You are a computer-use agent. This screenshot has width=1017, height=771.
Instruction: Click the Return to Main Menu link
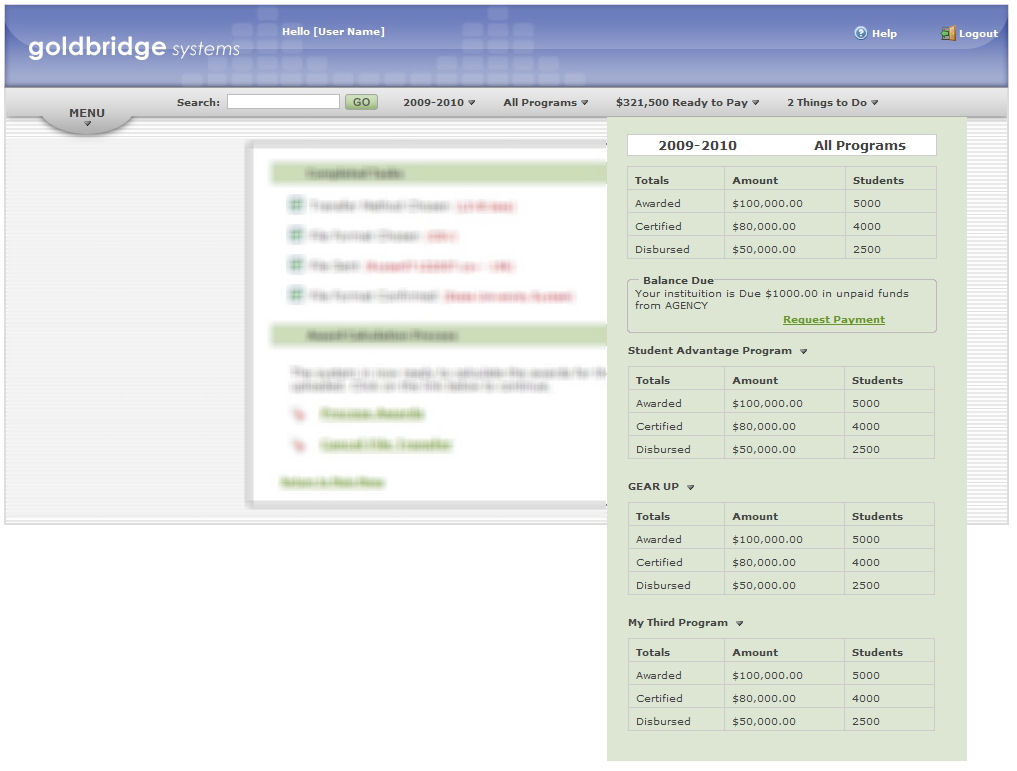(x=332, y=482)
